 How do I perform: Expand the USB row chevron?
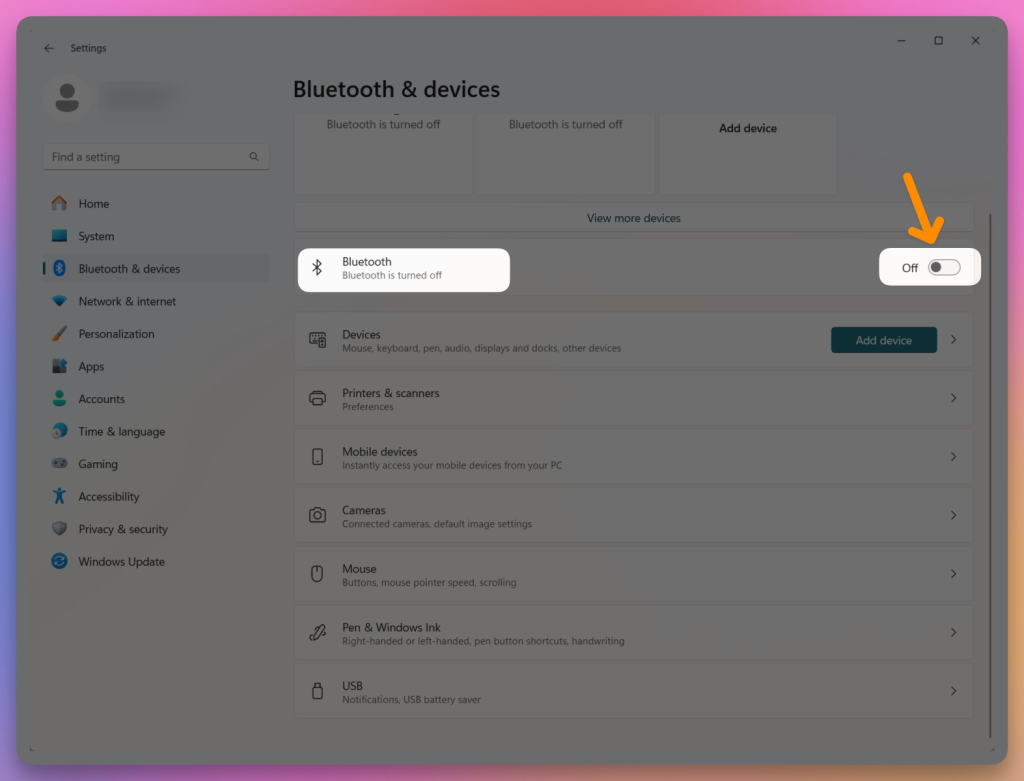pyautogui.click(x=953, y=691)
